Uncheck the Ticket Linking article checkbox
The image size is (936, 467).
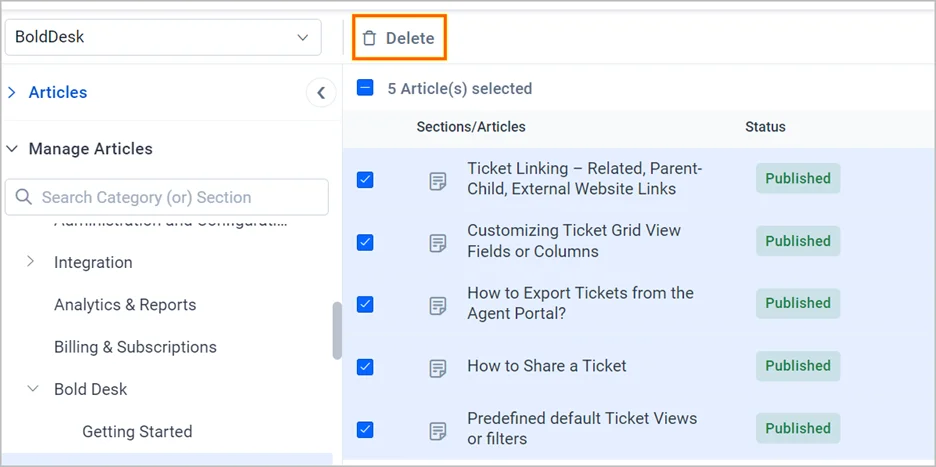(x=365, y=180)
